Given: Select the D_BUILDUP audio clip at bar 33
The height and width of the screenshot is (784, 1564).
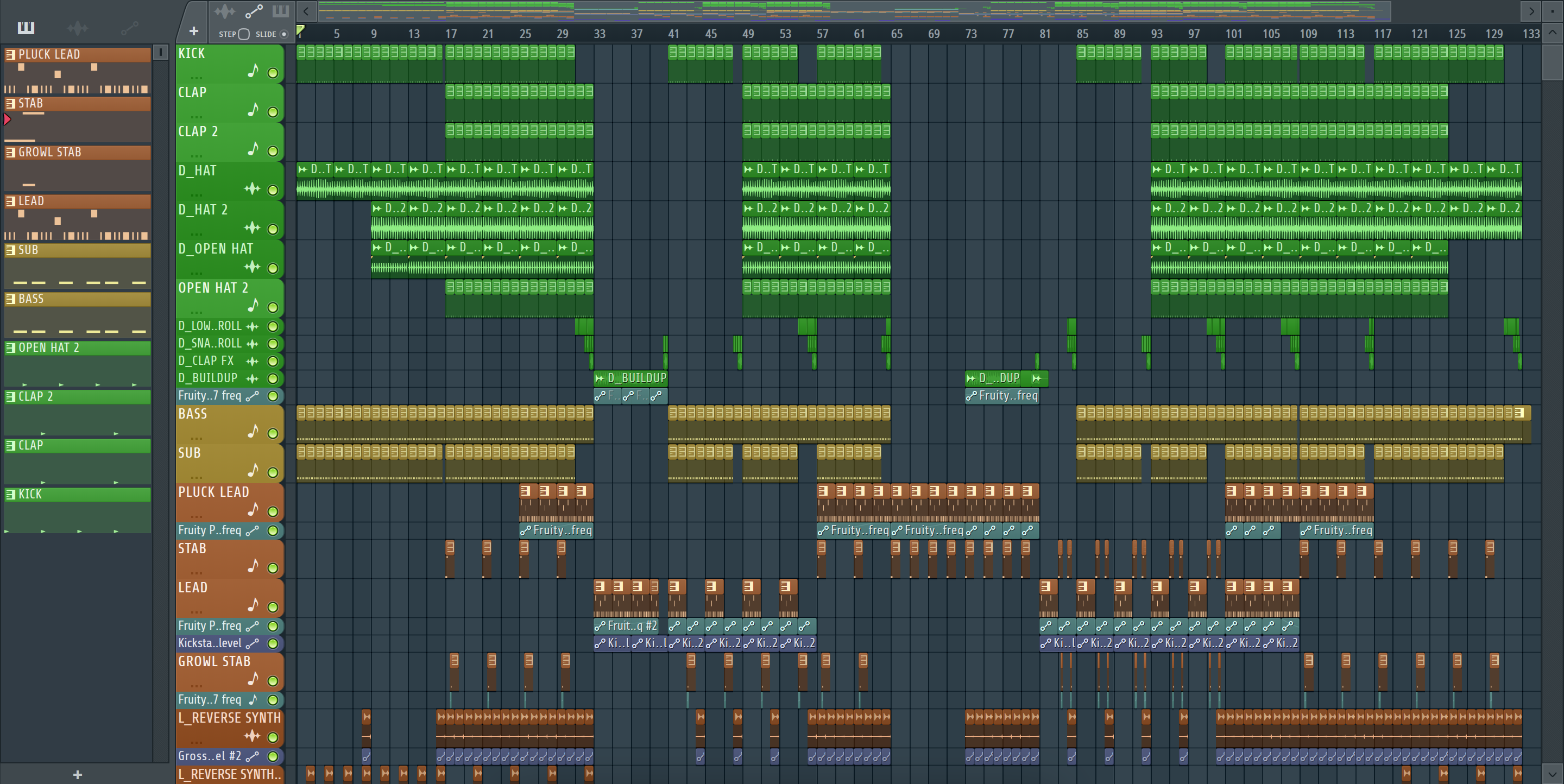Looking at the screenshot, I should pos(631,378).
